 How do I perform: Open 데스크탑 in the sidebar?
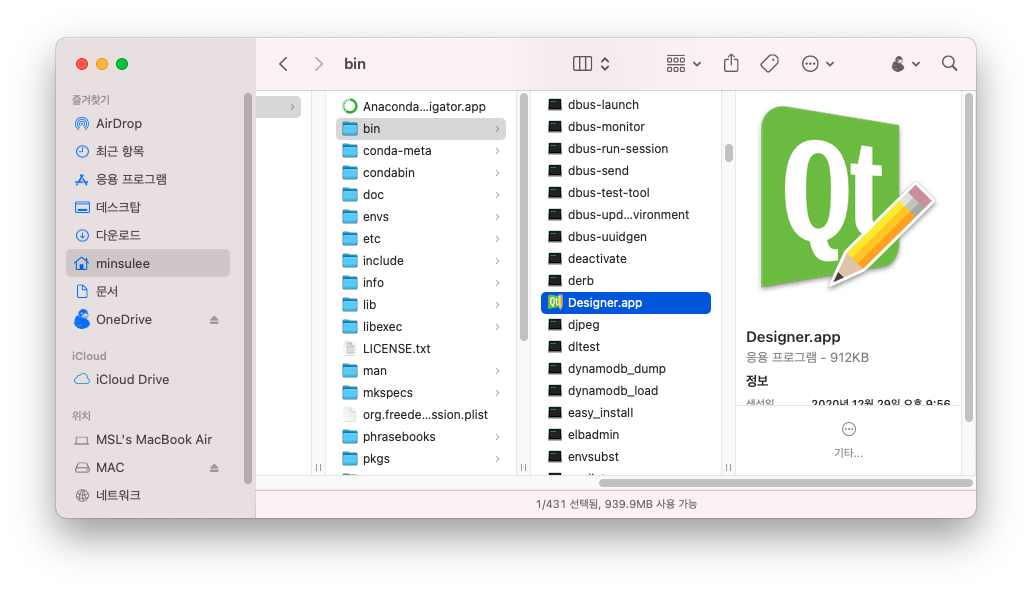point(148,207)
